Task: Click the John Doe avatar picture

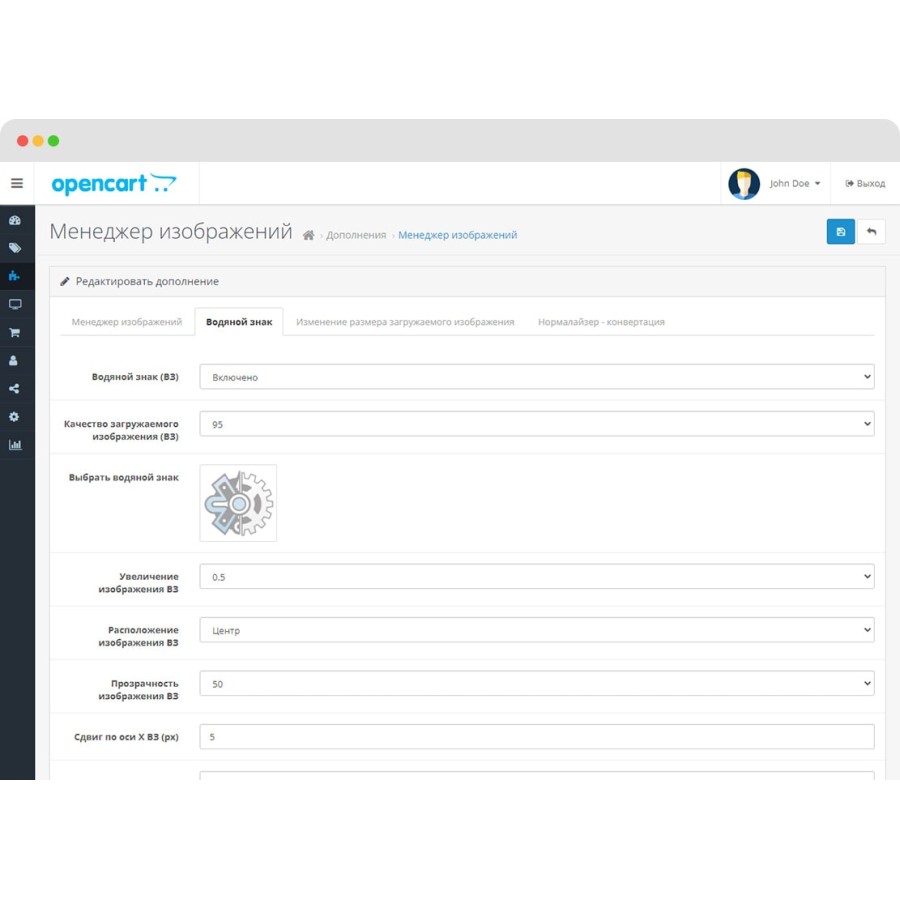Action: click(744, 184)
